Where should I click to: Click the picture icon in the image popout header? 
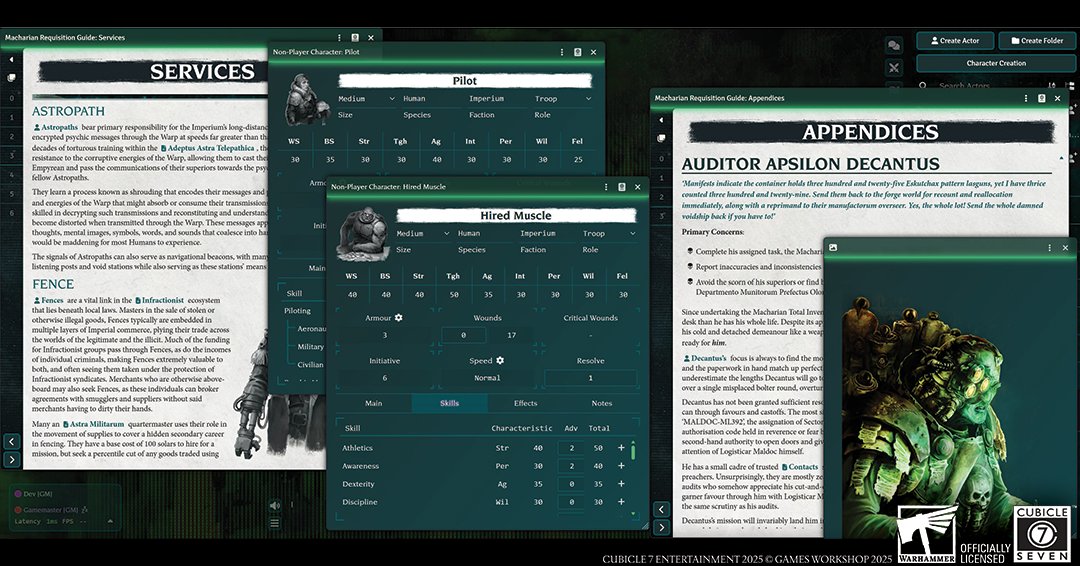pos(833,247)
